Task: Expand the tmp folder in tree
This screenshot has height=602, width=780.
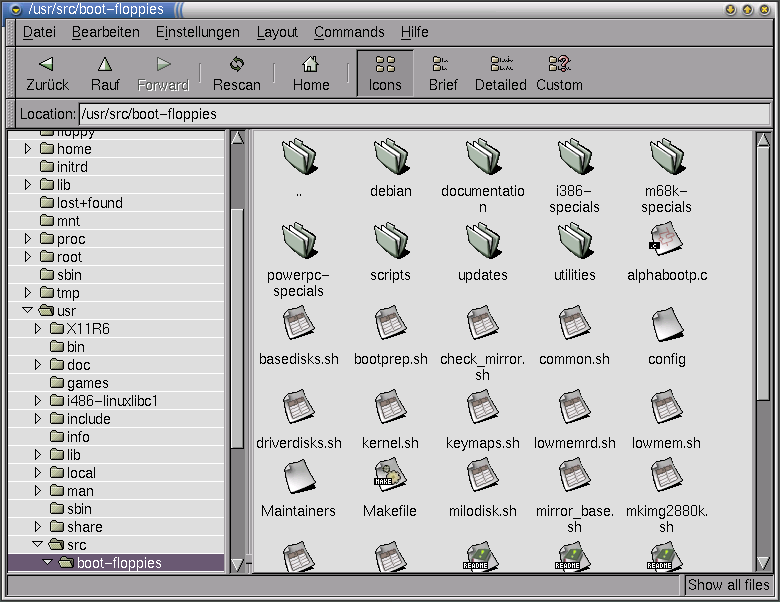Action: [28, 293]
